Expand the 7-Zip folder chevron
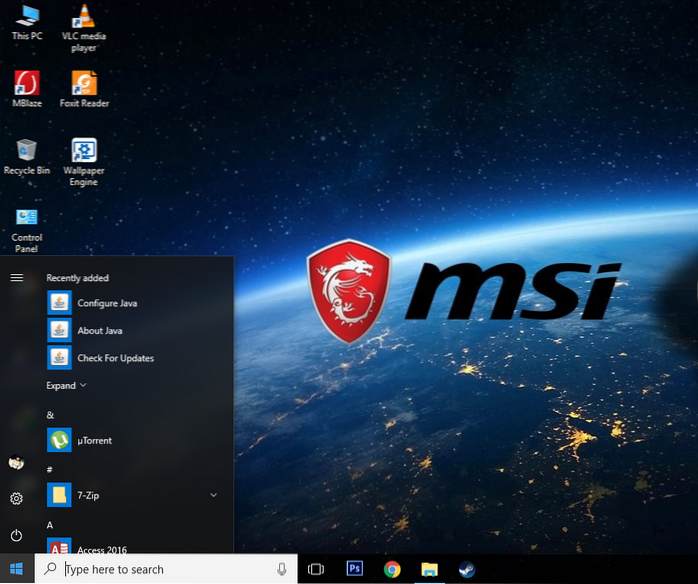The height and width of the screenshot is (584, 698). [x=213, y=495]
